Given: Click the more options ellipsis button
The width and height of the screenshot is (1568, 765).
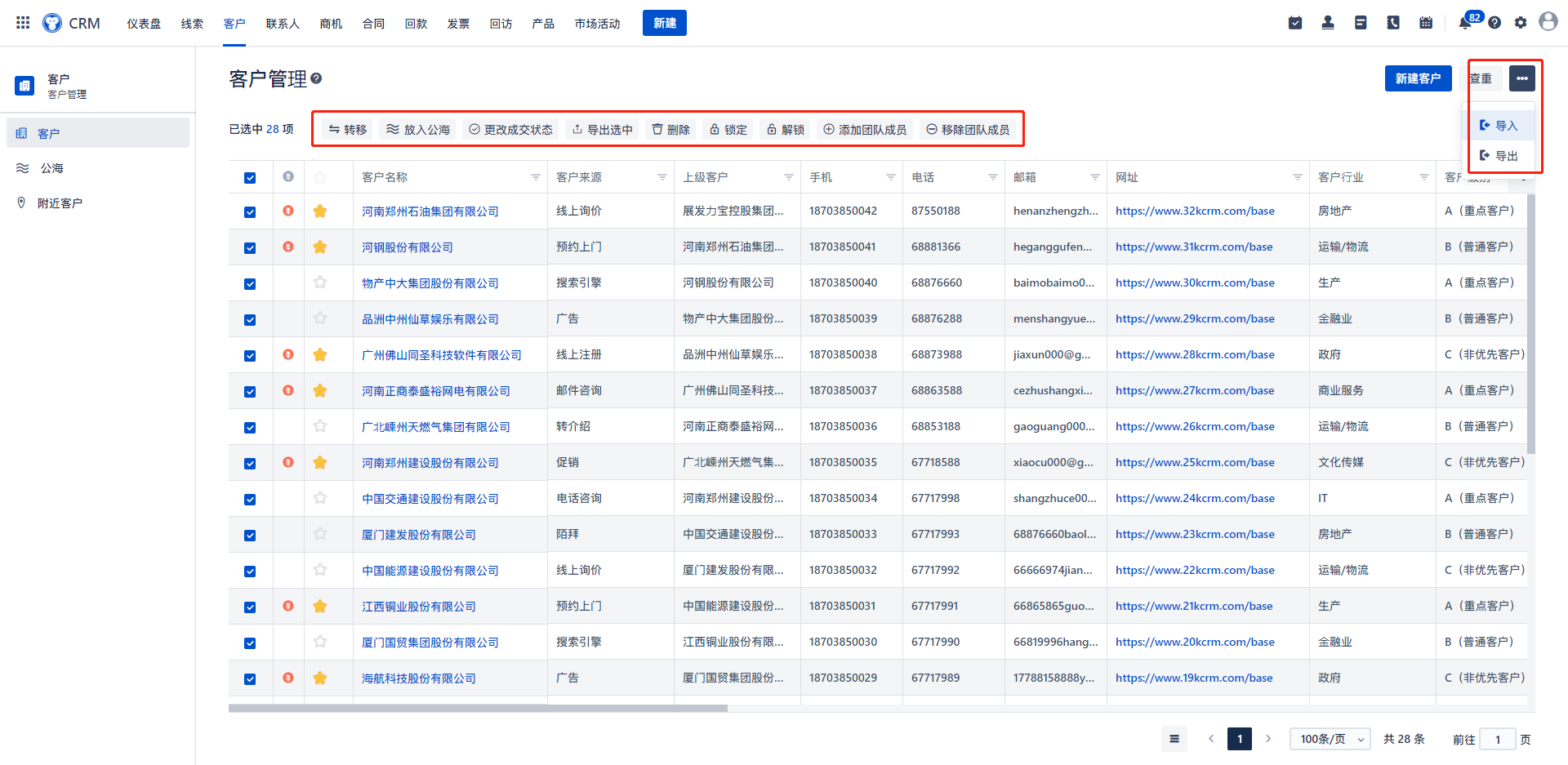Looking at the screenshot, I should coord(1522,78).
